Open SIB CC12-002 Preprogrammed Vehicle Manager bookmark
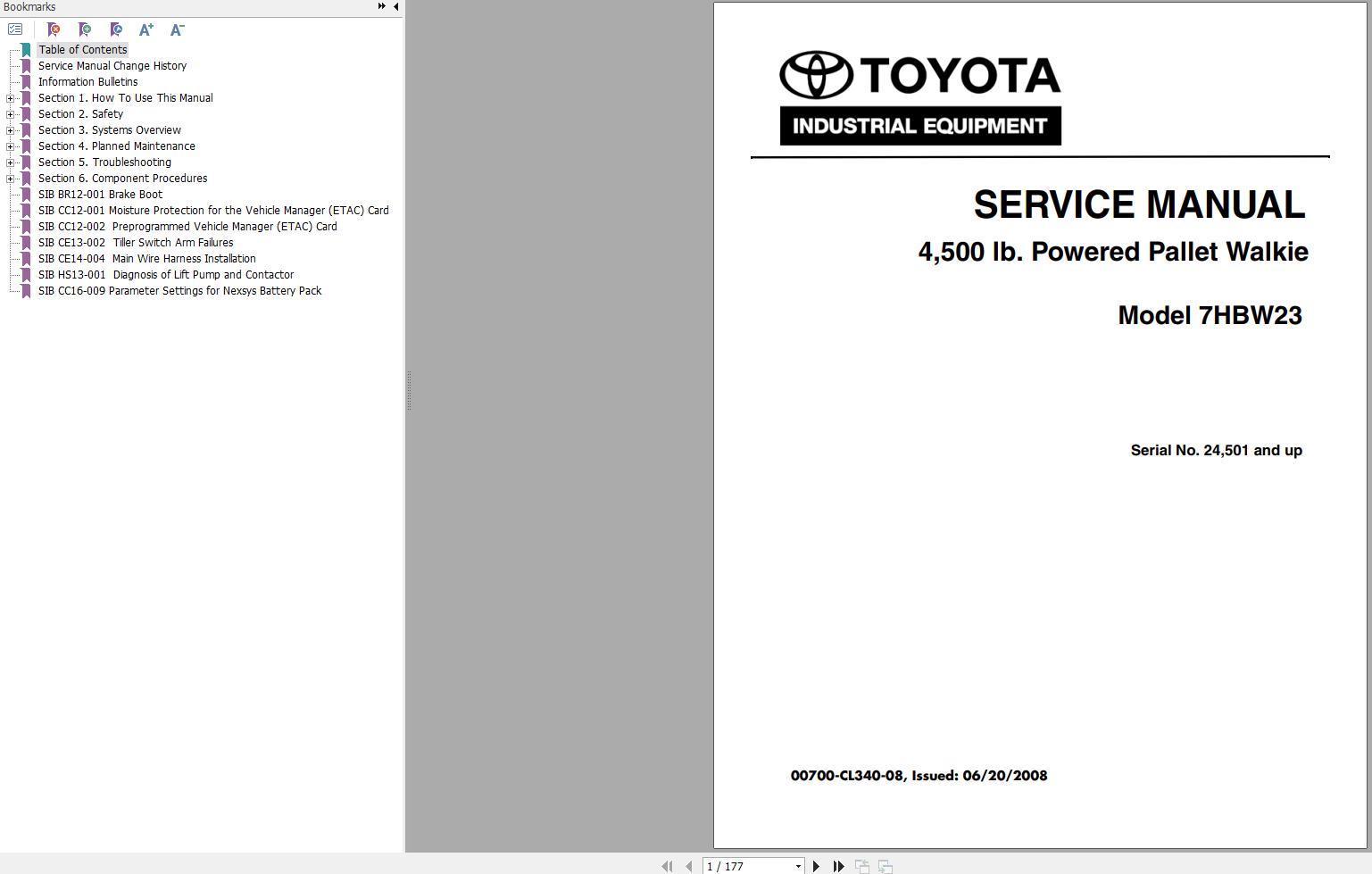Viewport: 1372px width, 874px height. [187, 227]
